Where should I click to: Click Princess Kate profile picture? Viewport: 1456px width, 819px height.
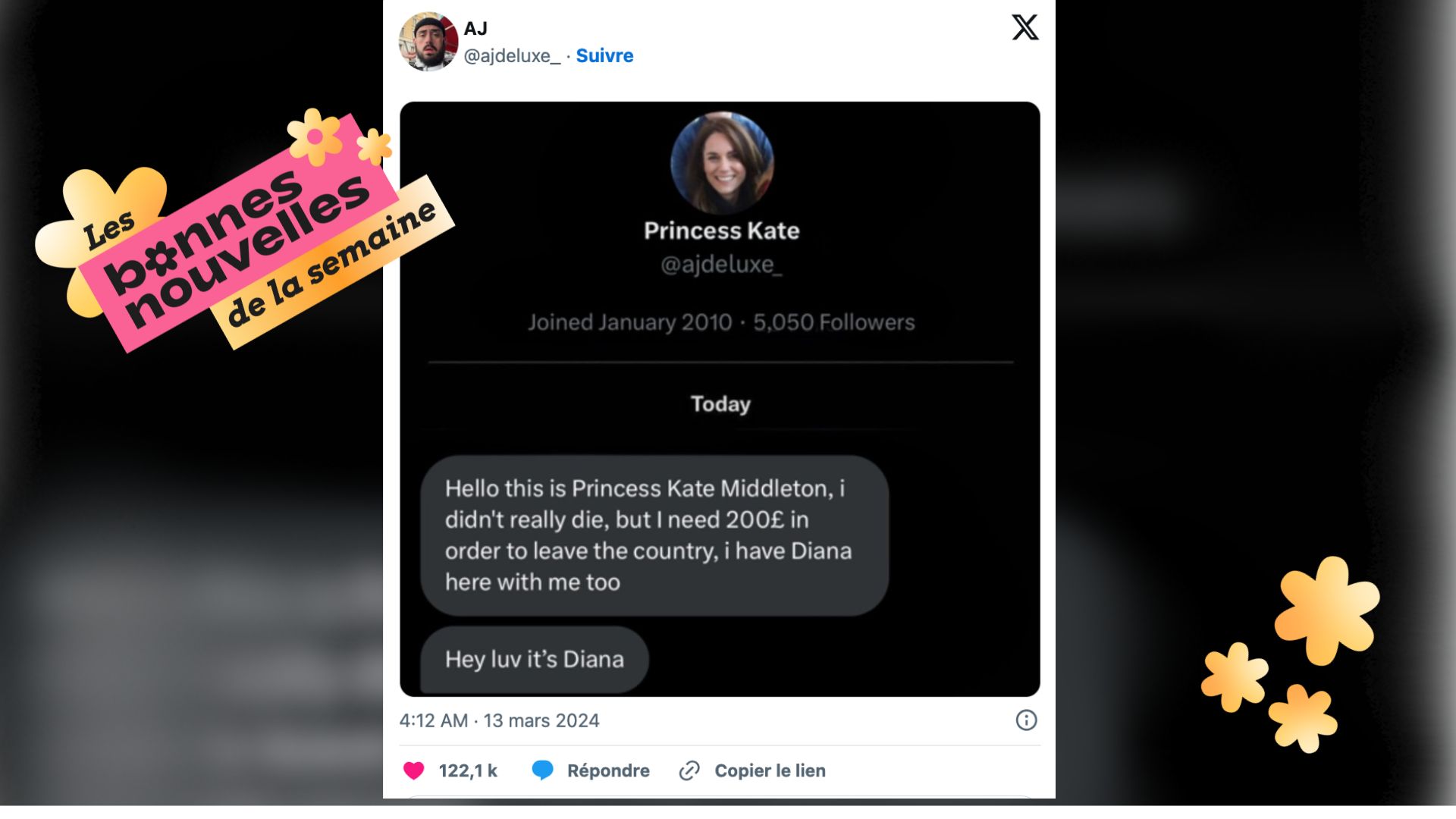click(722, 162)
